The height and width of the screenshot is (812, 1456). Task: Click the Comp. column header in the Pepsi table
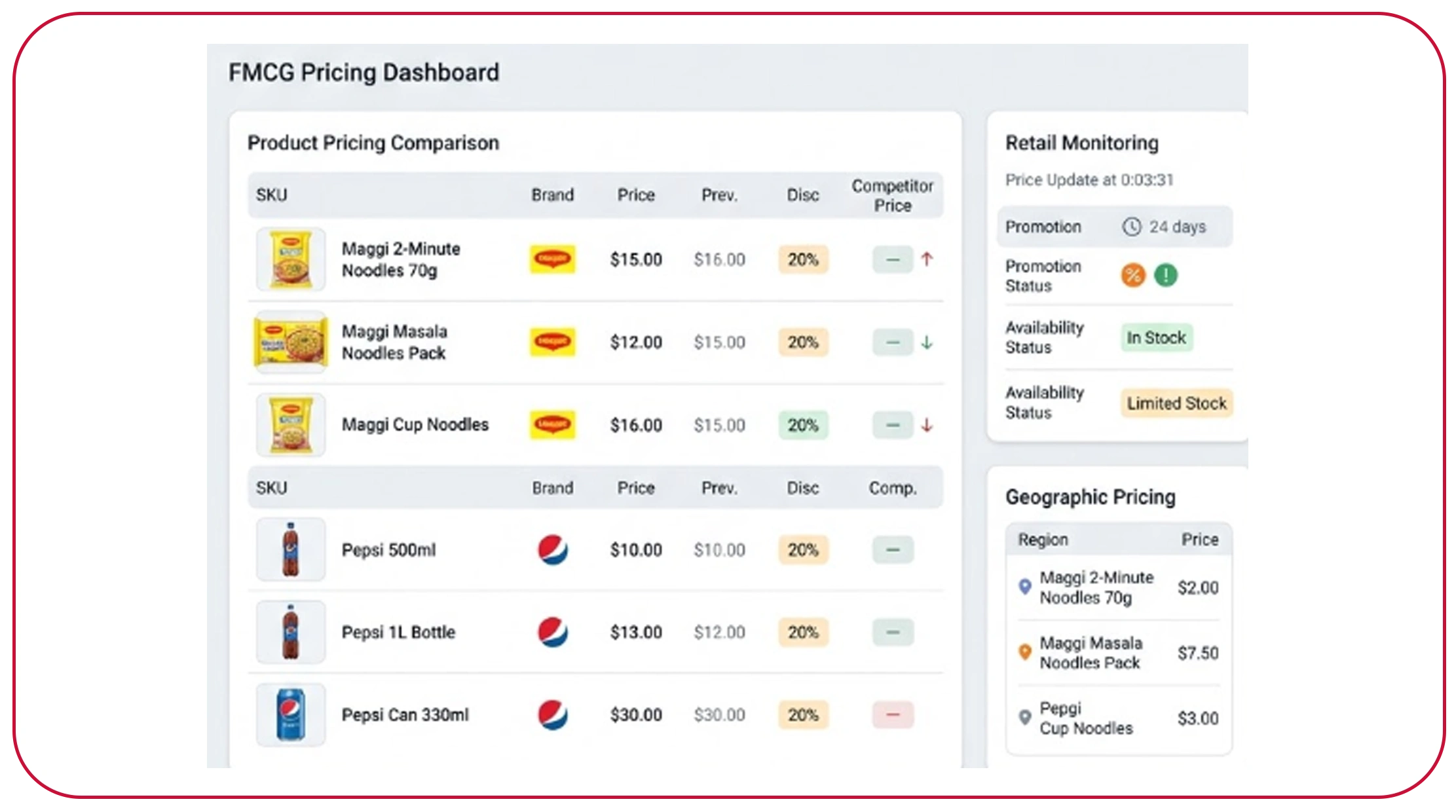pyautogui.click(x=892, y=488)
